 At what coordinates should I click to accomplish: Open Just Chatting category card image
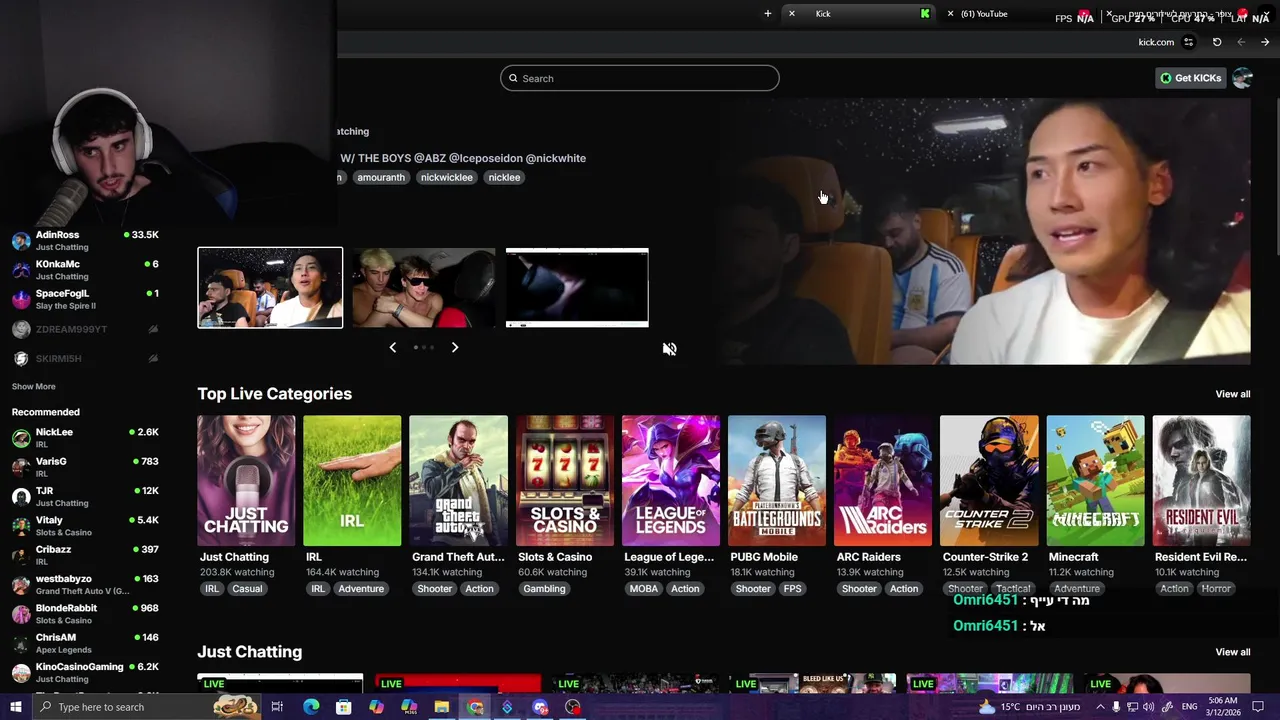[246, 481]
